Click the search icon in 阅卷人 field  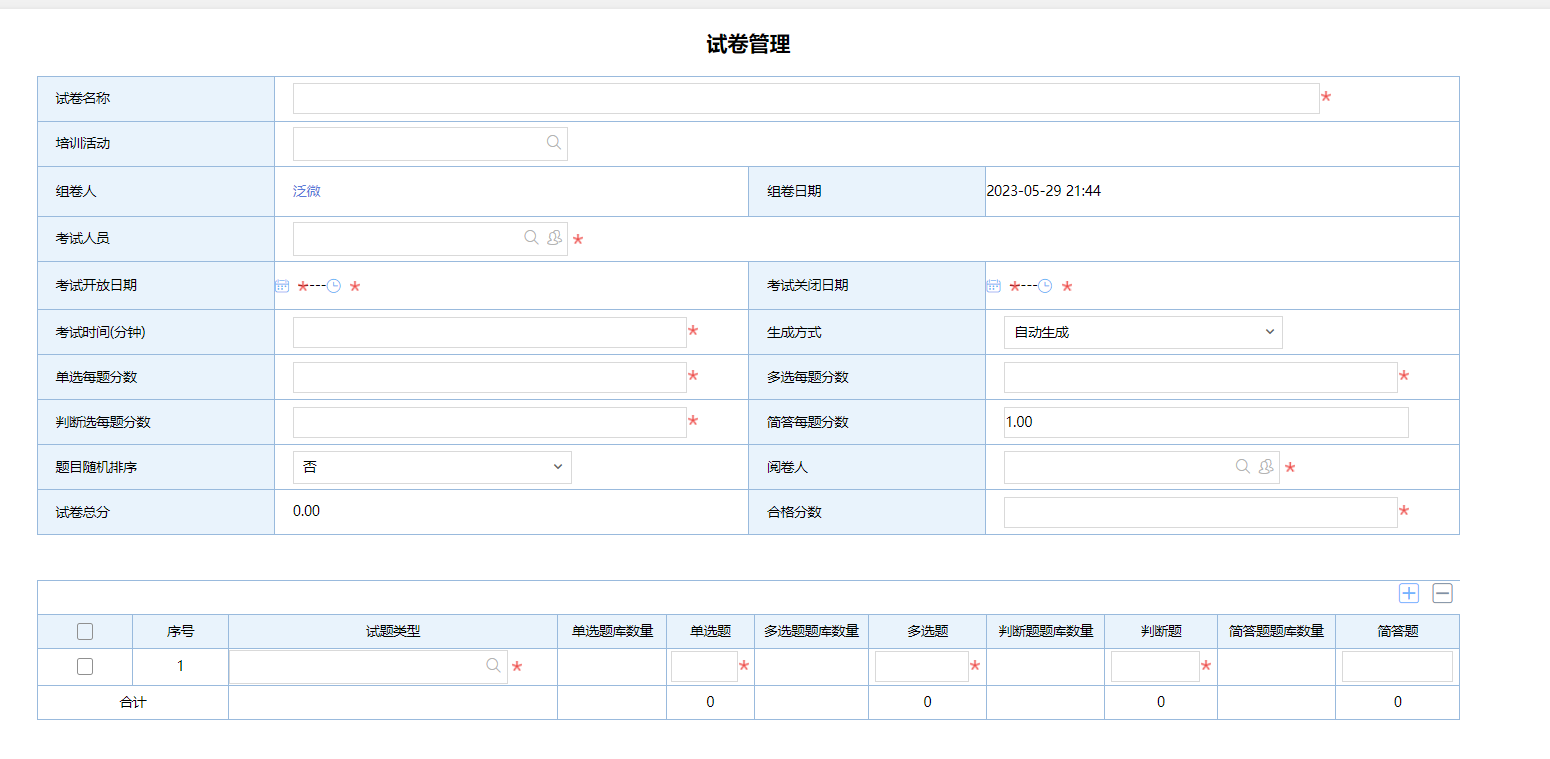1243,467
